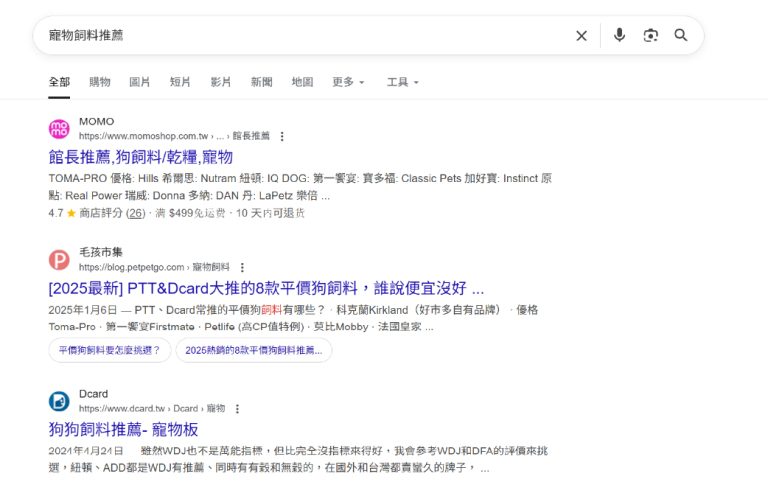Submit search with the magnifying glass icon
The height and width of the screenshot is (493, 768).
pos(681,36)
